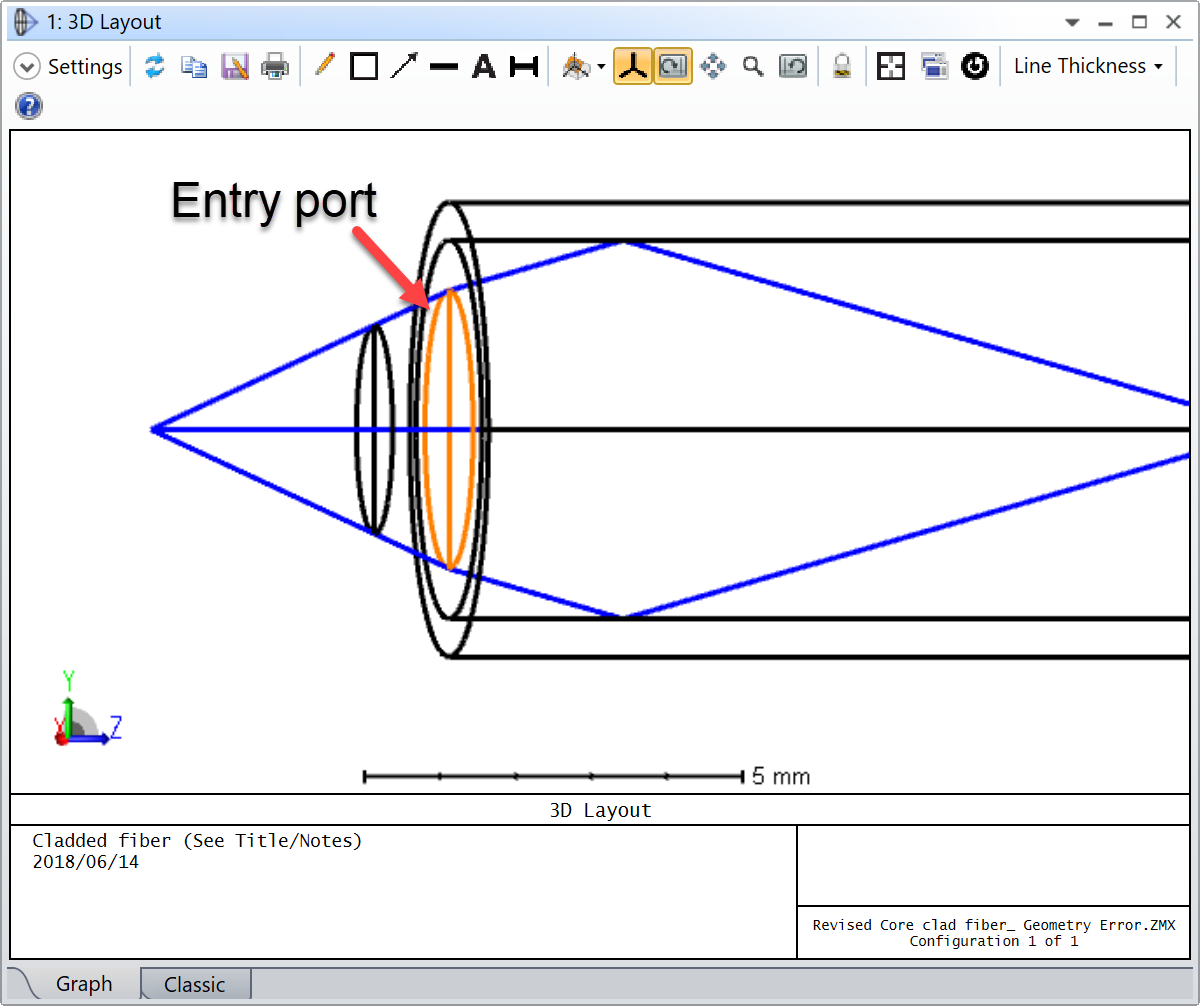Open the window options dropdown triangle in title bar
1200x1006 pixels.
point(1072,22)
